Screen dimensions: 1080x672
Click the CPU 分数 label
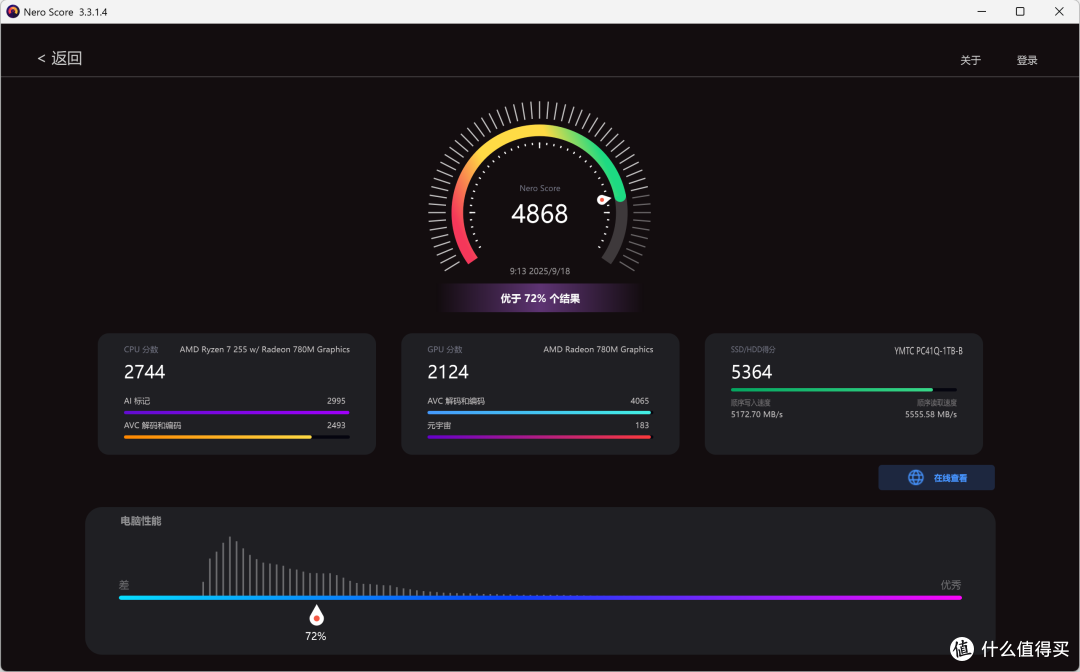(141, 350)
